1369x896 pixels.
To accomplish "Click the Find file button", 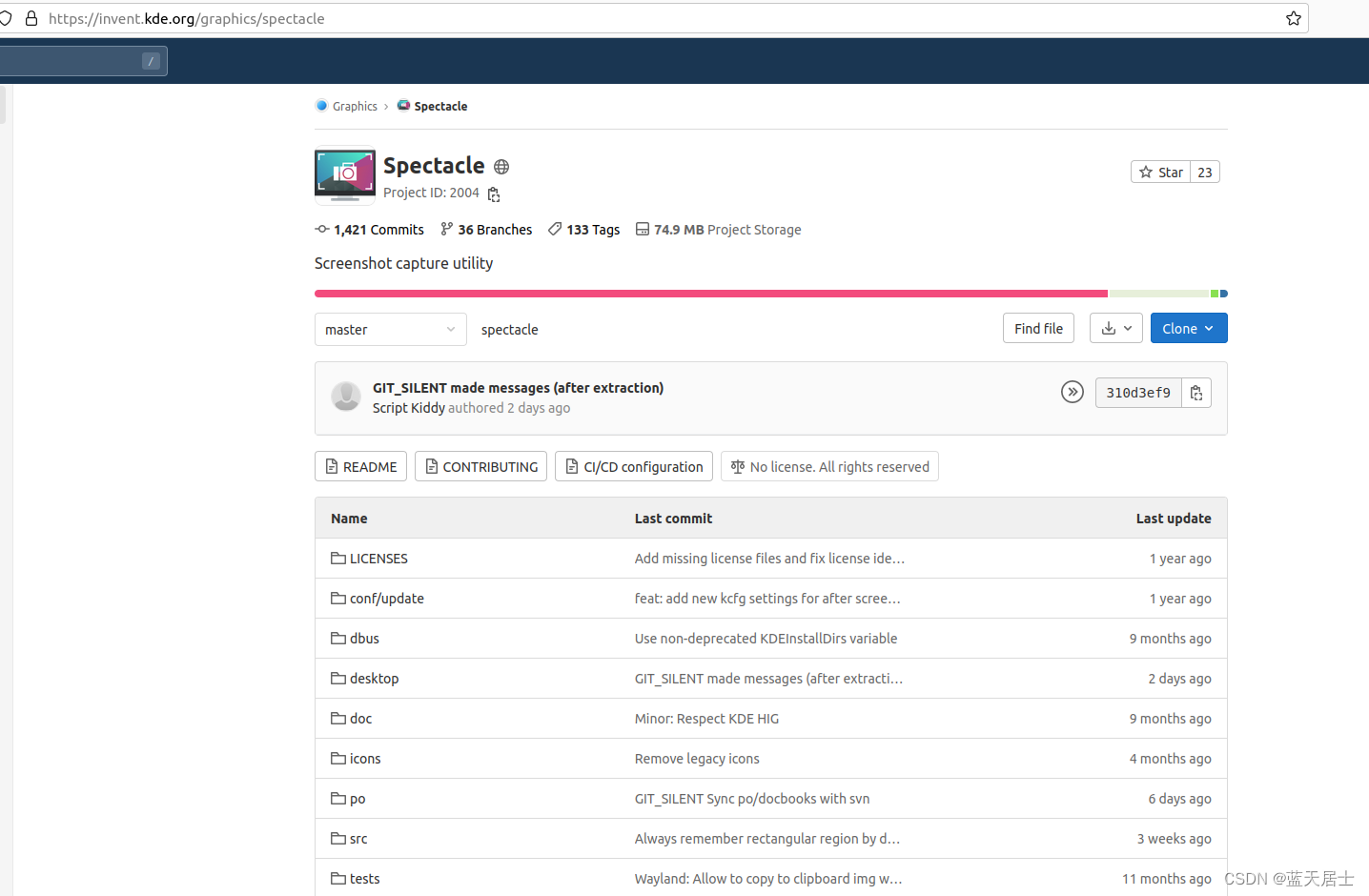I will pyautogui.click(x=1038, y=328).
